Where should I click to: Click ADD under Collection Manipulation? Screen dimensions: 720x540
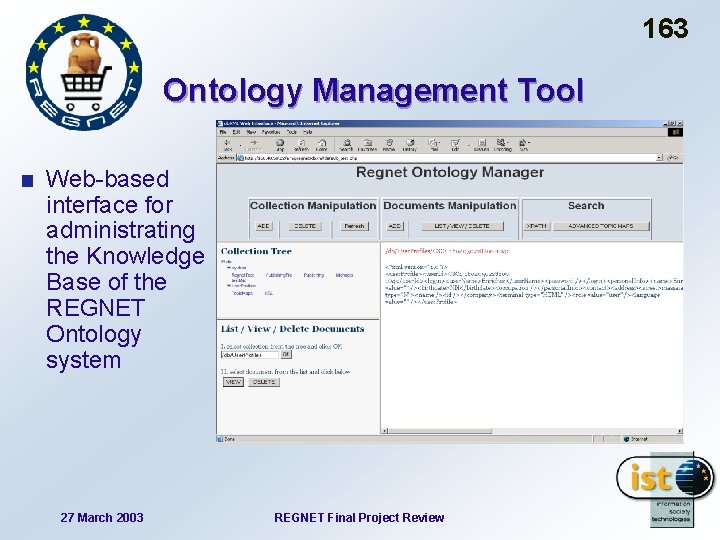263,226
